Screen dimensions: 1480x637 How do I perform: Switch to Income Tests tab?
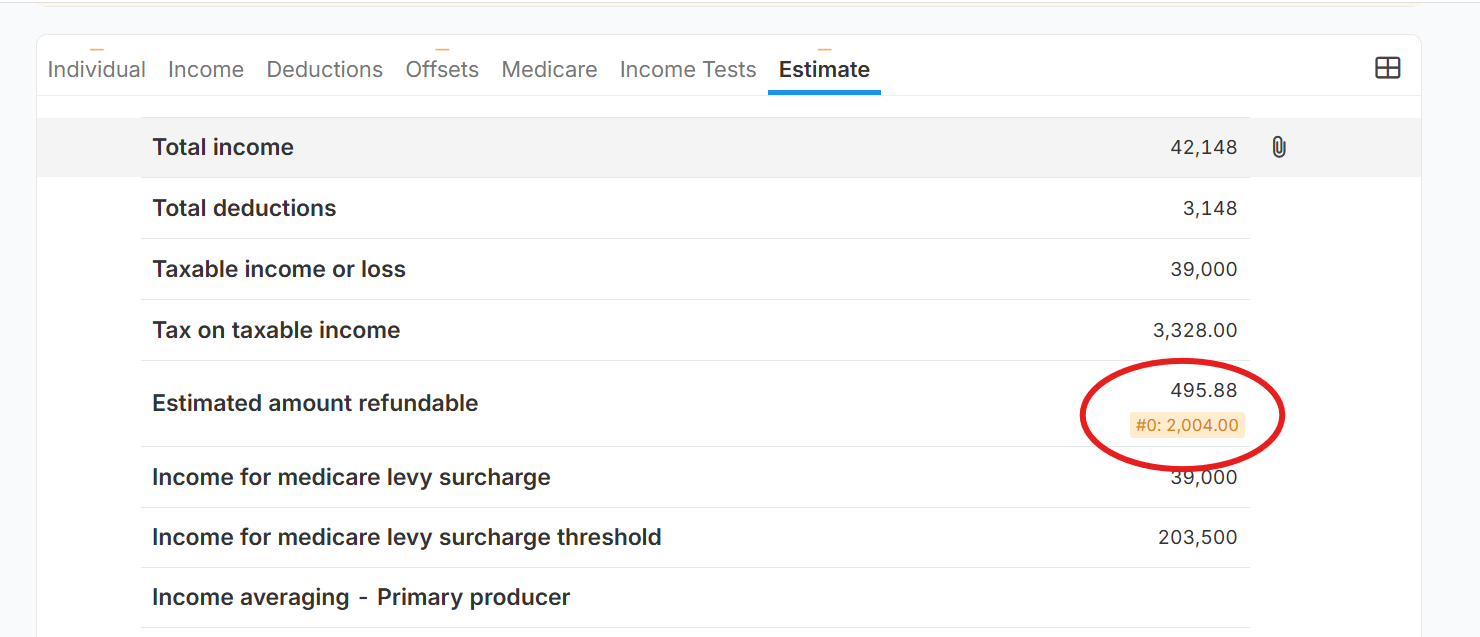coord(688,69)
